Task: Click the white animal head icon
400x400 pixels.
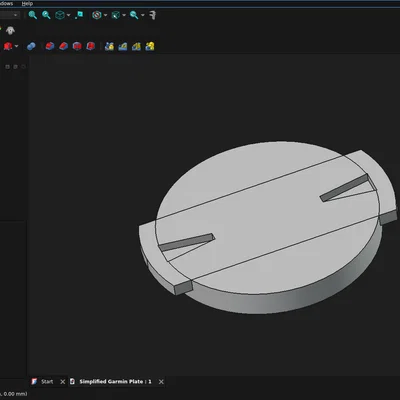Action: [11, 31]
